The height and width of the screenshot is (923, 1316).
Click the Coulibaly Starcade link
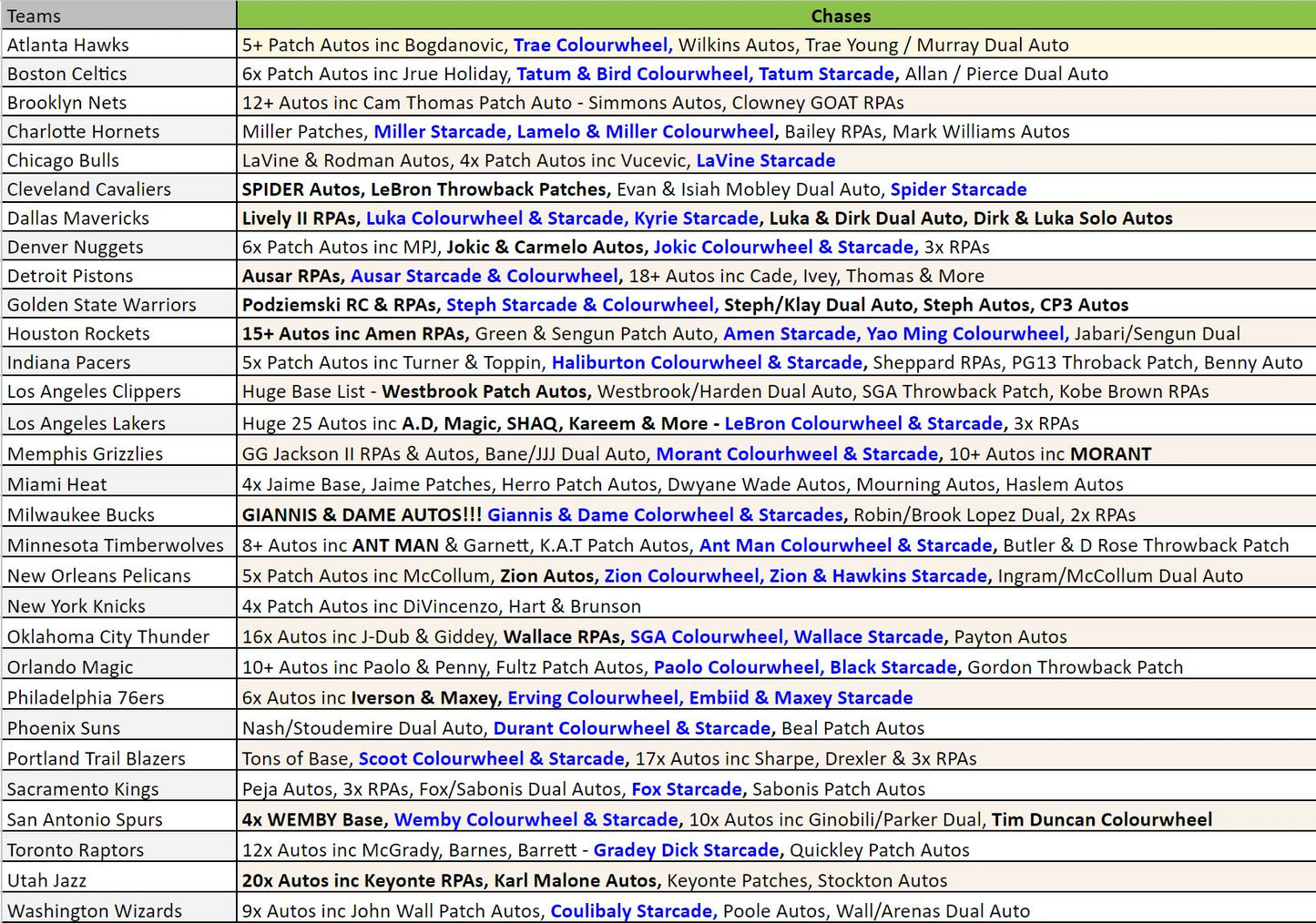pos(633,910)
